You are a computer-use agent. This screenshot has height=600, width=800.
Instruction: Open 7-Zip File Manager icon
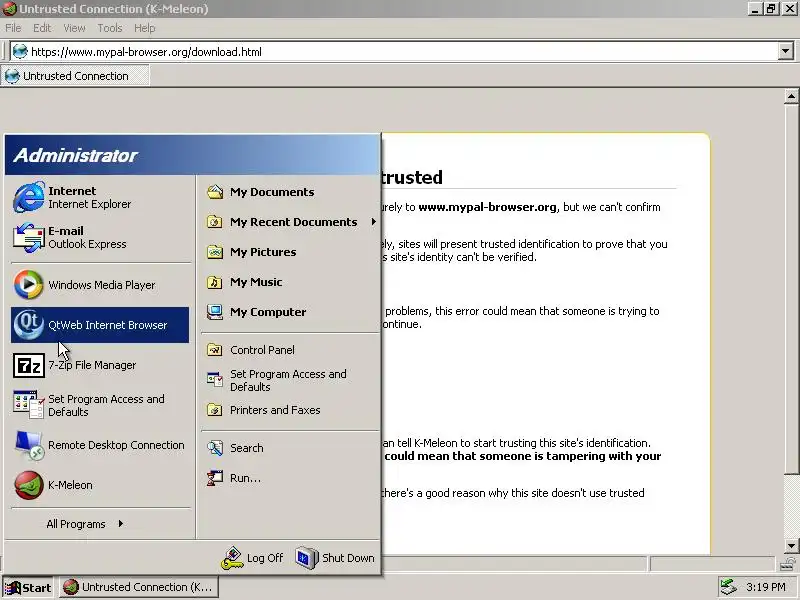[x=29, y=365]
